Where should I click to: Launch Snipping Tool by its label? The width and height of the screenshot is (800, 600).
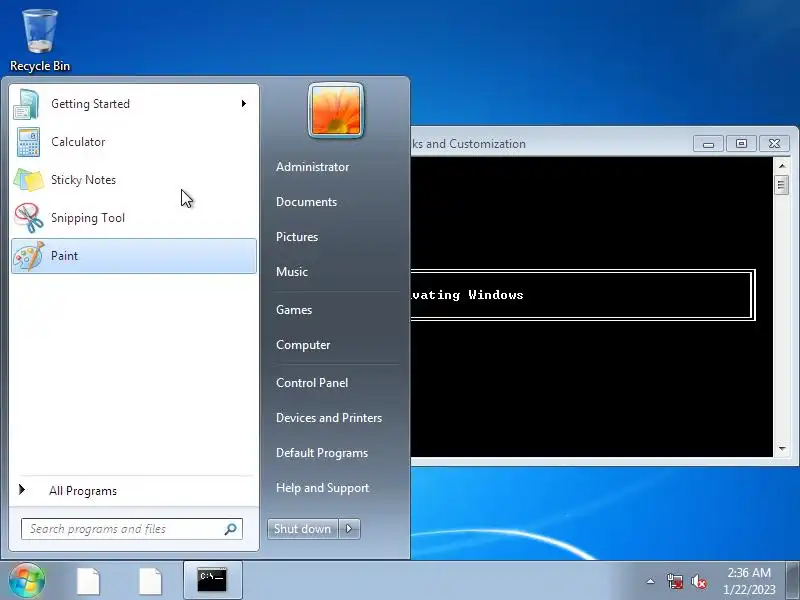pos(88,218)
